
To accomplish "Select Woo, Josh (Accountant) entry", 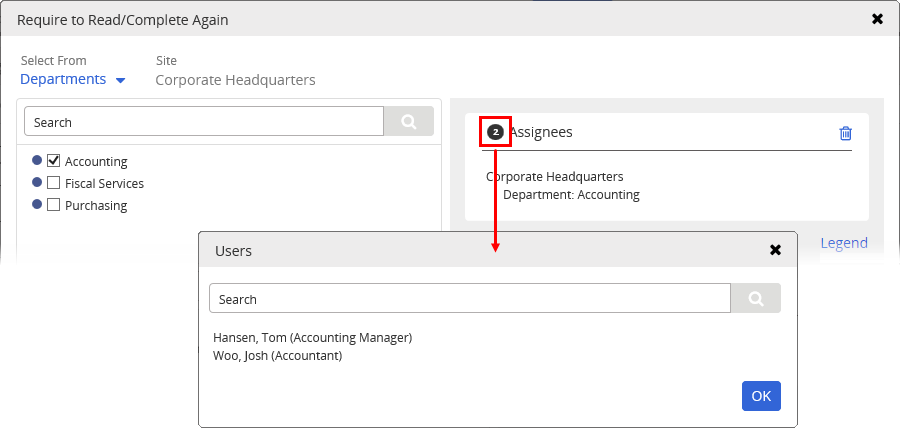I will coord(277,356).
